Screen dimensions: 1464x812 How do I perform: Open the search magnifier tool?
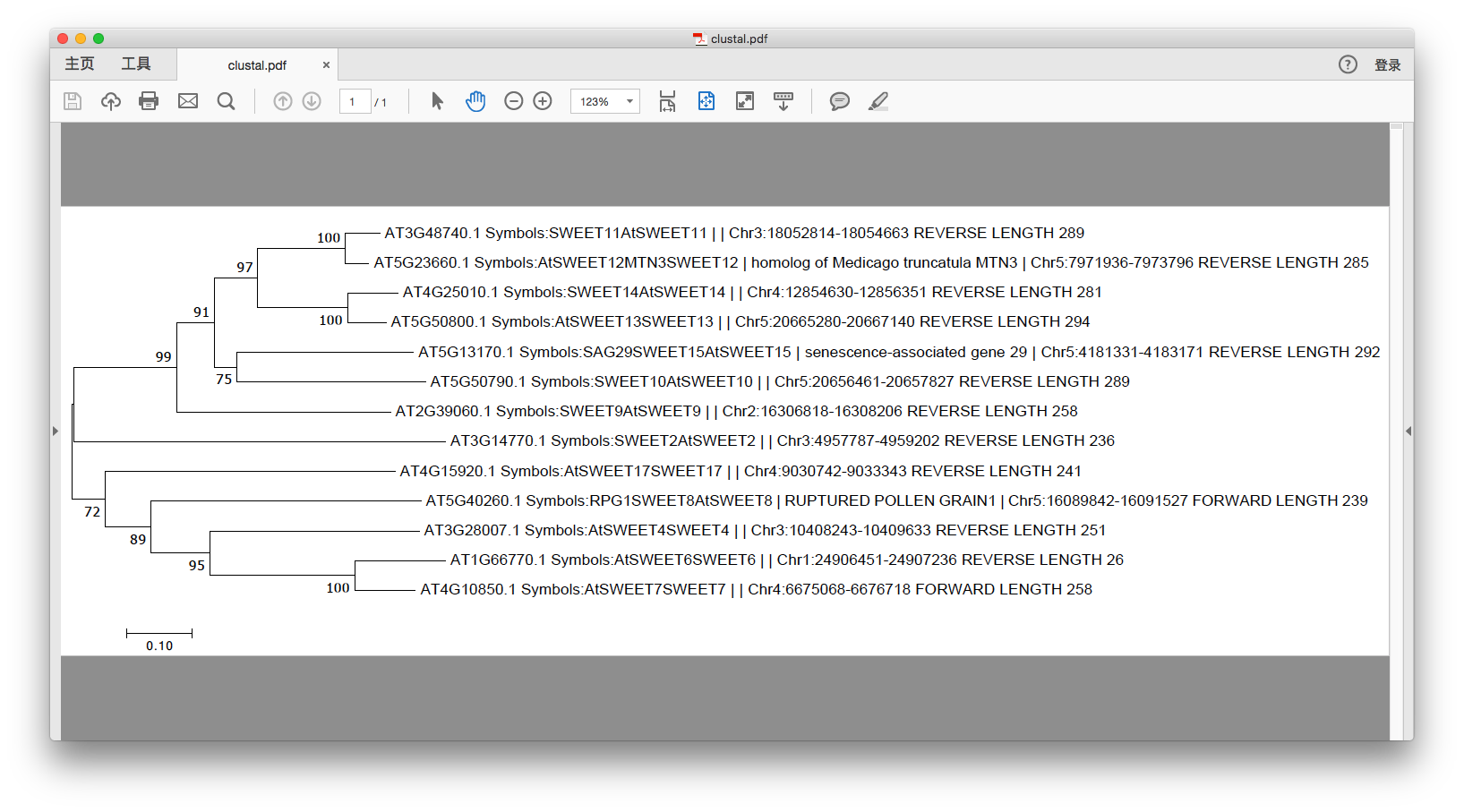(227, 101)
